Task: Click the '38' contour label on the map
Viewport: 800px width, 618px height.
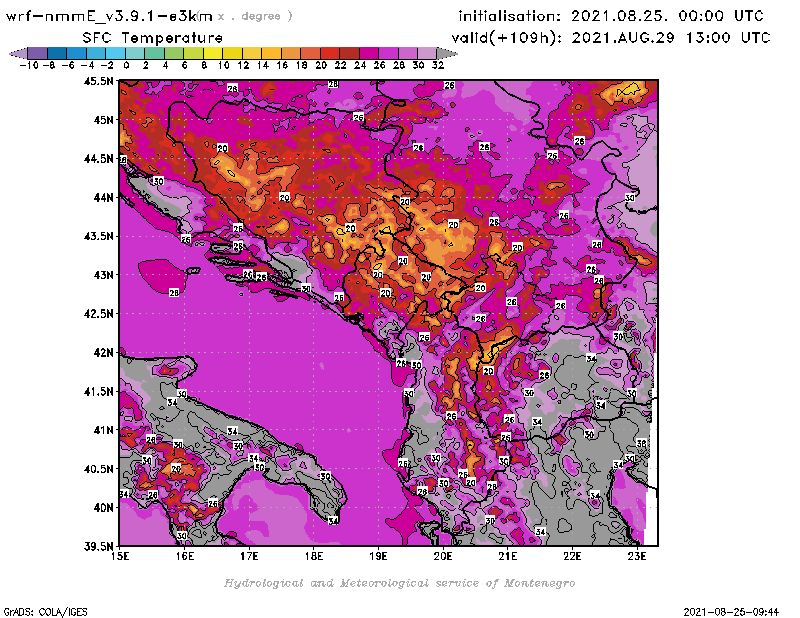Action: pyautogui.click(x=641, y=443)
